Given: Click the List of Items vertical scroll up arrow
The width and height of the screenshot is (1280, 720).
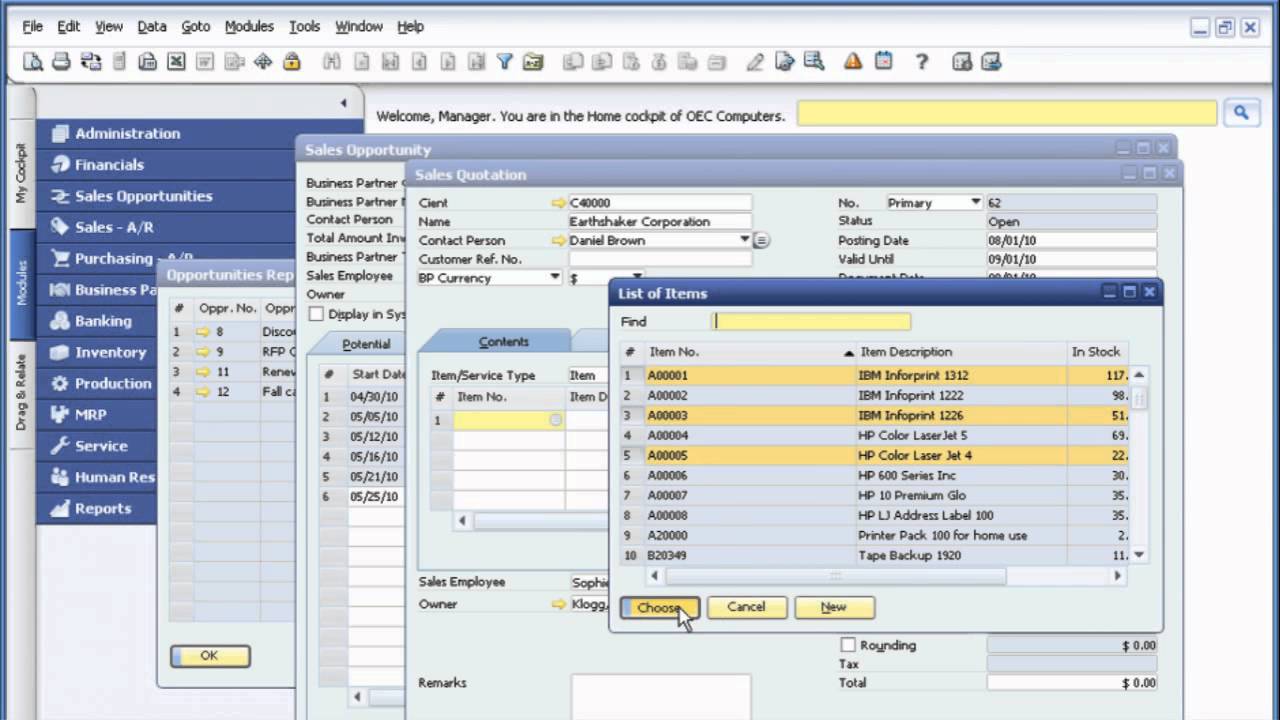Looking at the screenshot, I should (1139, 375).
